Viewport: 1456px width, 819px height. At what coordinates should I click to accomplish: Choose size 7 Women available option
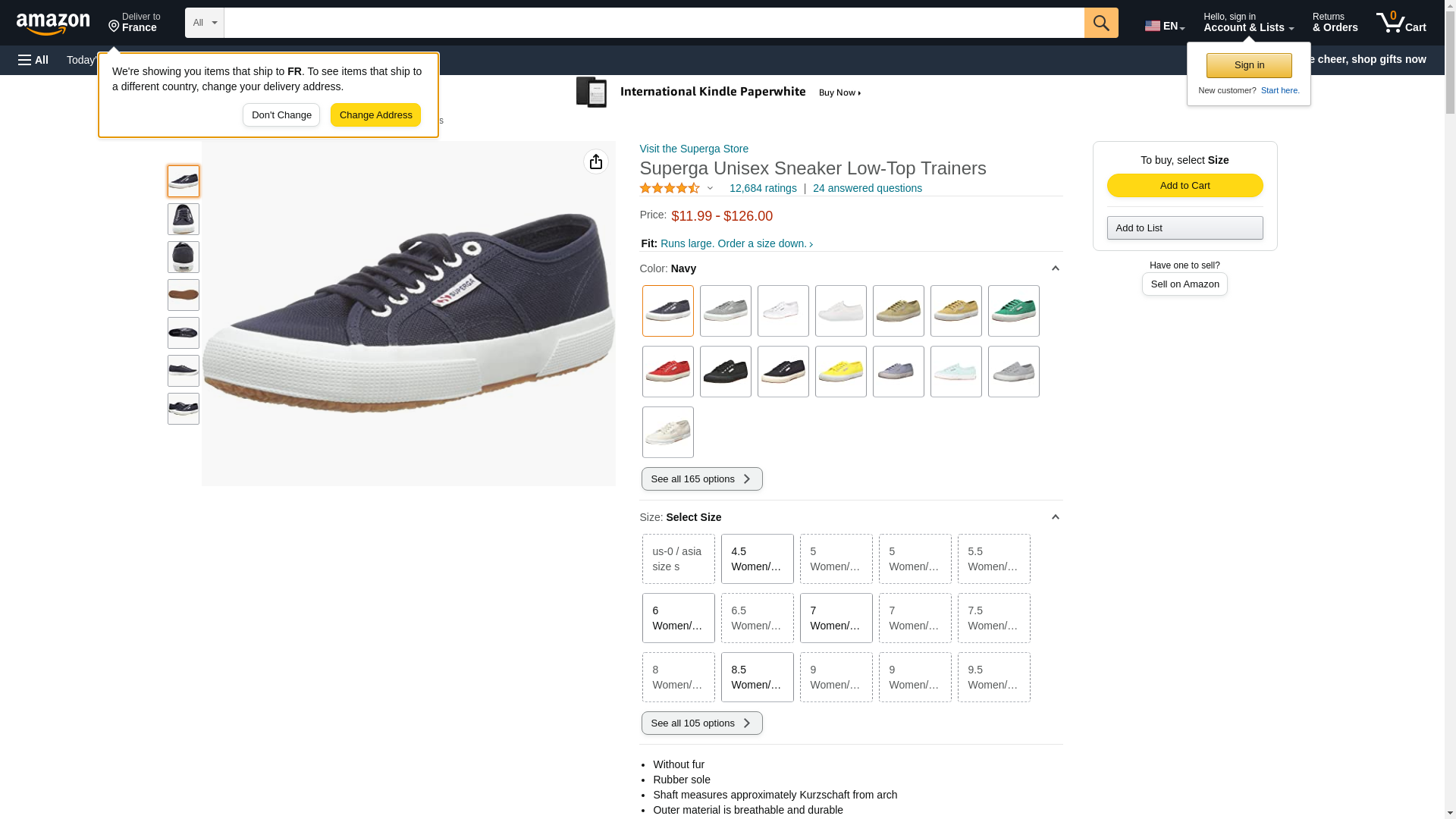(836, 618)
